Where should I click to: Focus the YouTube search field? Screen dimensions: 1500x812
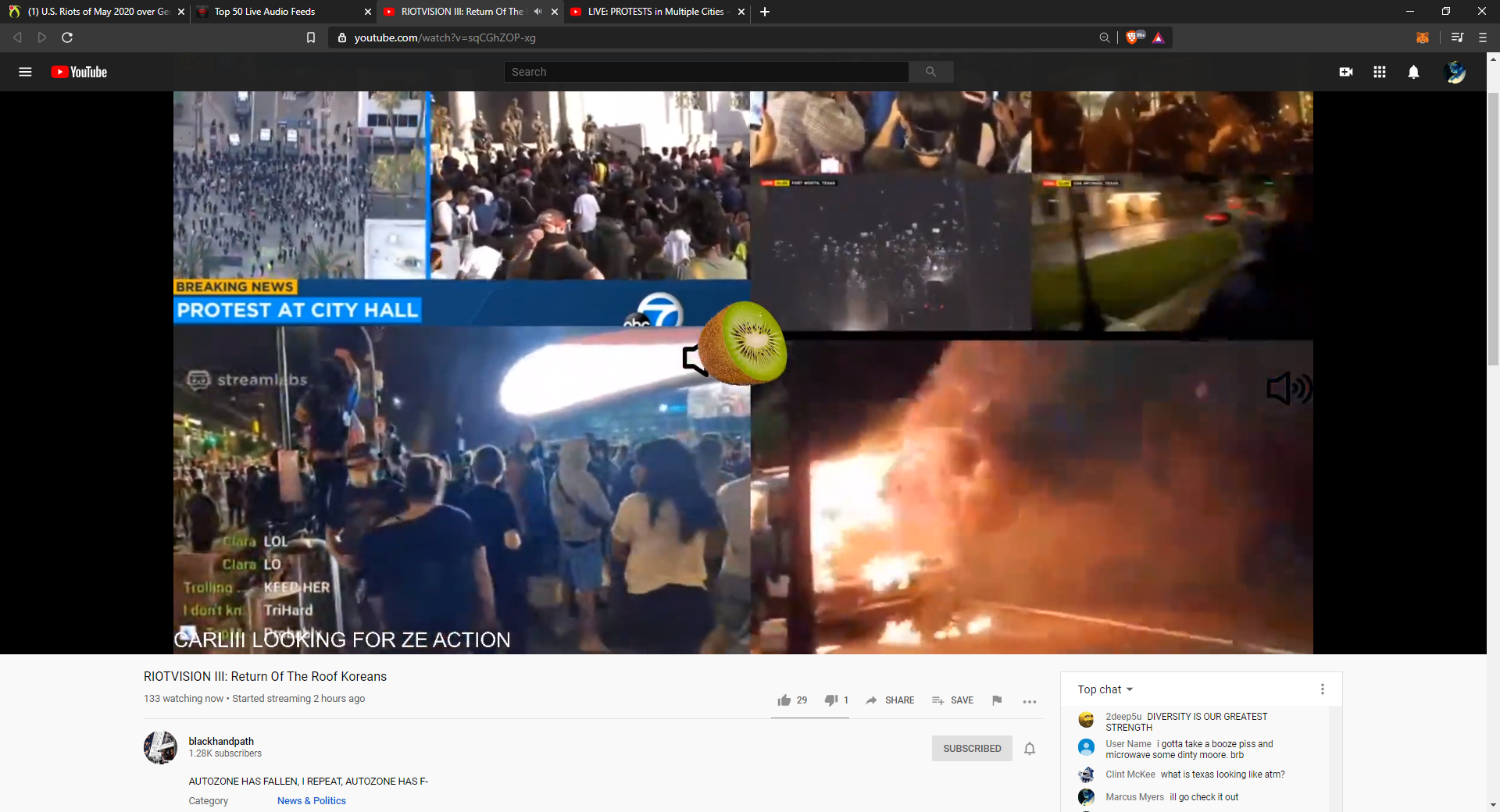coord(706,72)
